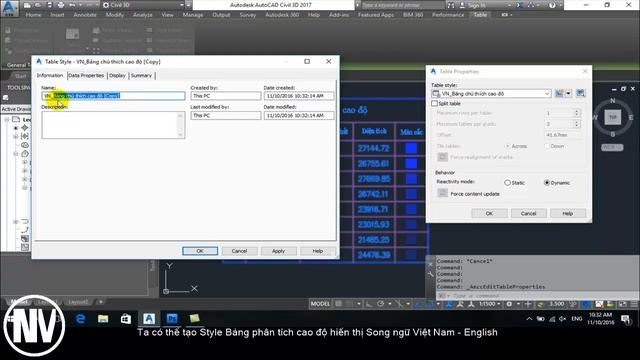Open File Explorer from the taskbar

103,319
